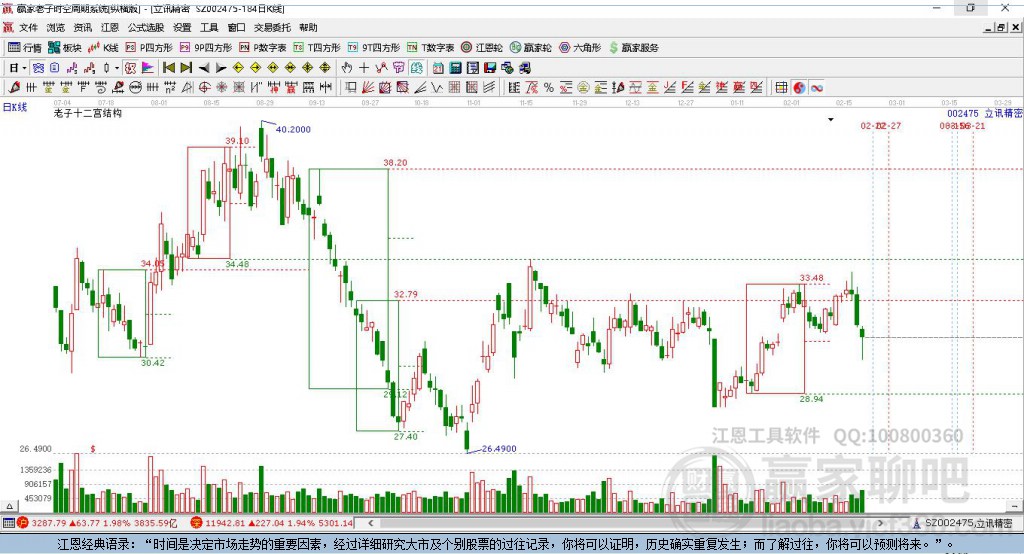Open the 江恩 menu
Image resolution: width=1024 pixels, height=554 pixels.
pos(110,27)
